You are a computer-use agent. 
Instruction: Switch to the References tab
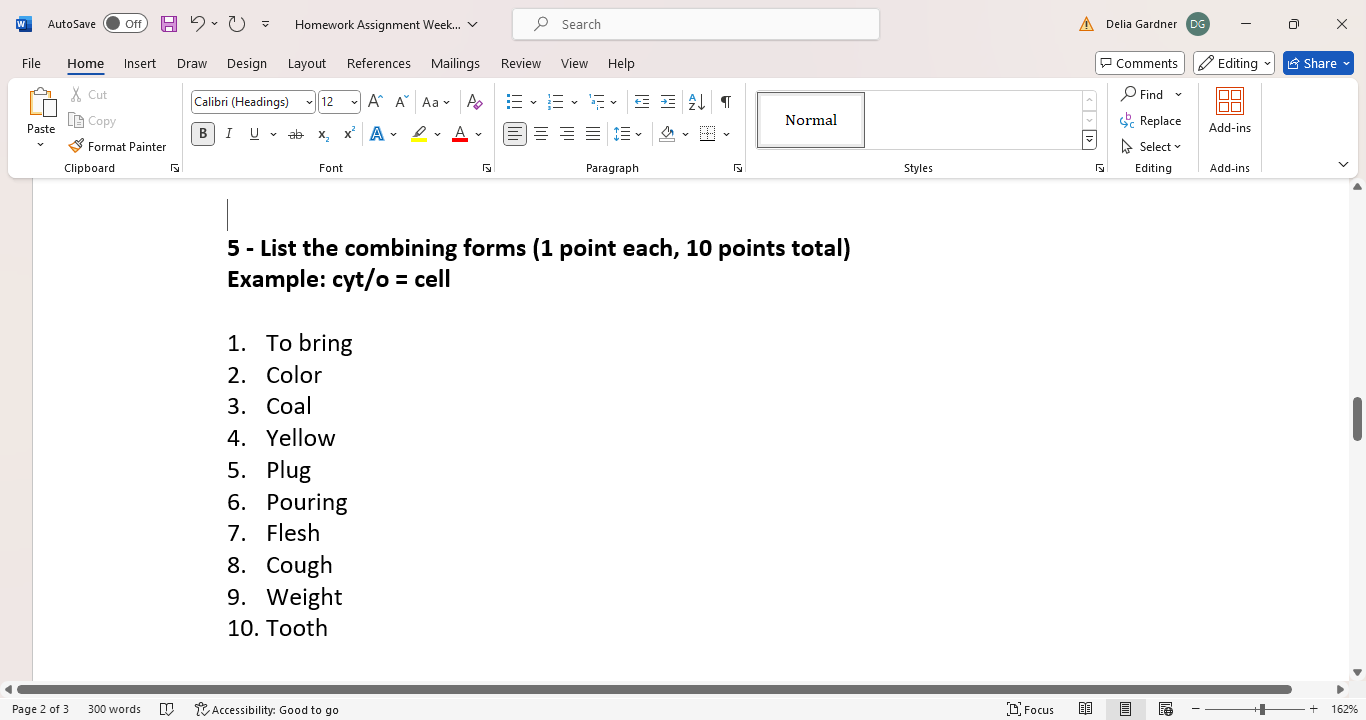[x=379, y=63]
